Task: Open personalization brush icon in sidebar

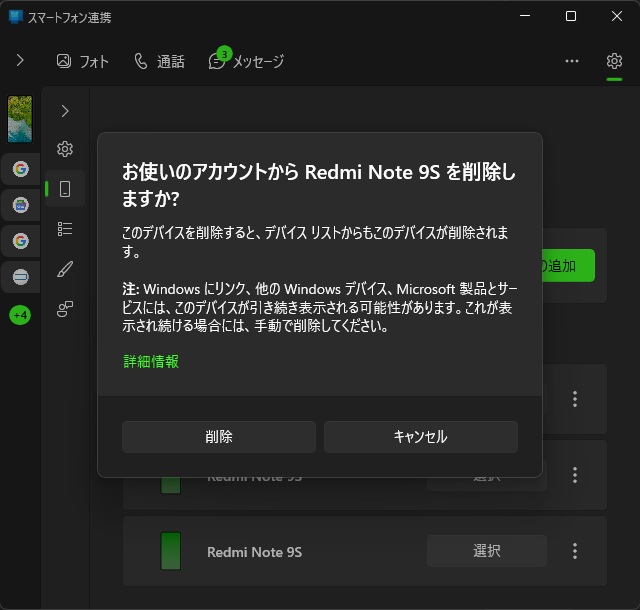Action: (x=65, y=269)
